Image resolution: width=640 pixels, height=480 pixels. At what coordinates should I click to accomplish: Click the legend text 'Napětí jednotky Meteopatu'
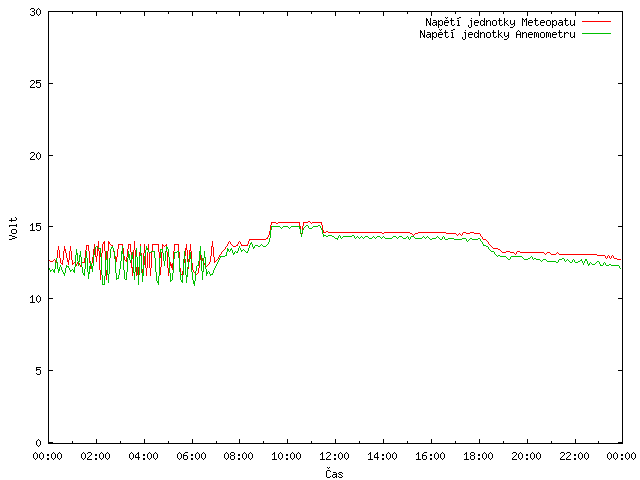(x=500, y=22)
